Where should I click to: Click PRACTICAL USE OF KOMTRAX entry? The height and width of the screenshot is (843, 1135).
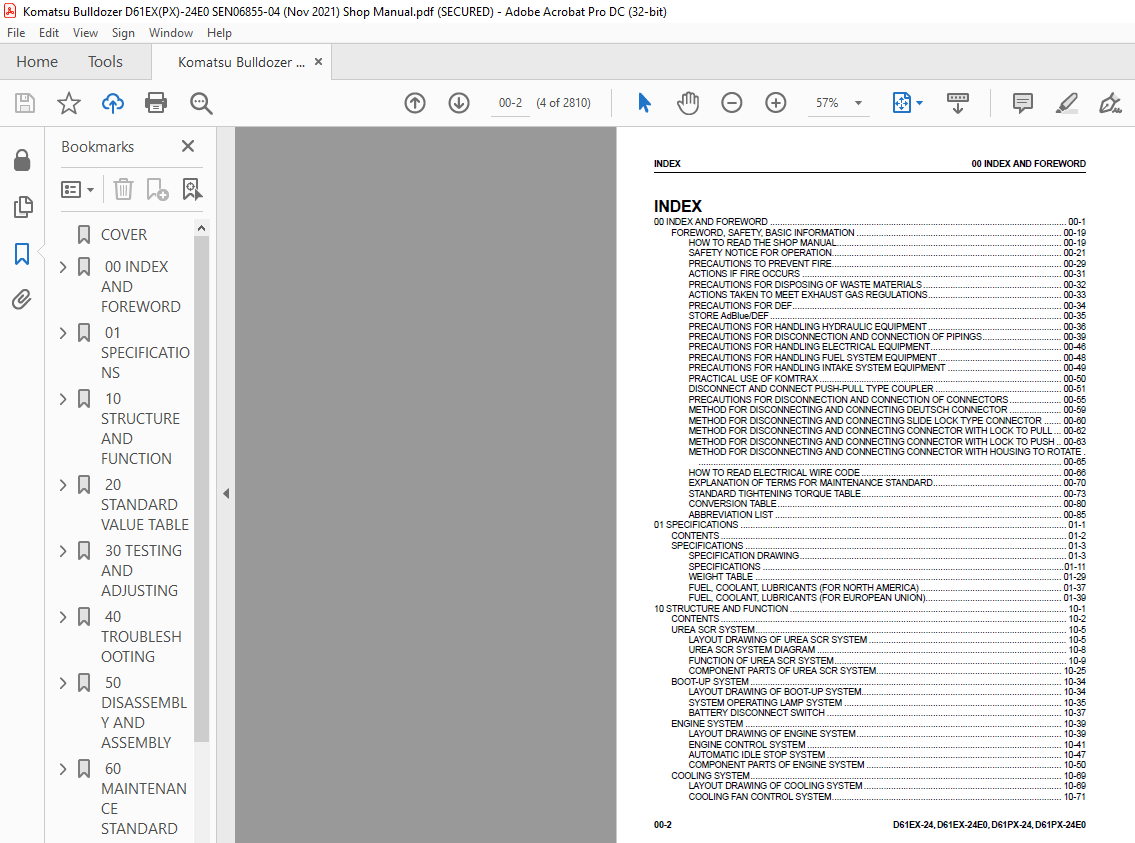(x=753, y=378)
